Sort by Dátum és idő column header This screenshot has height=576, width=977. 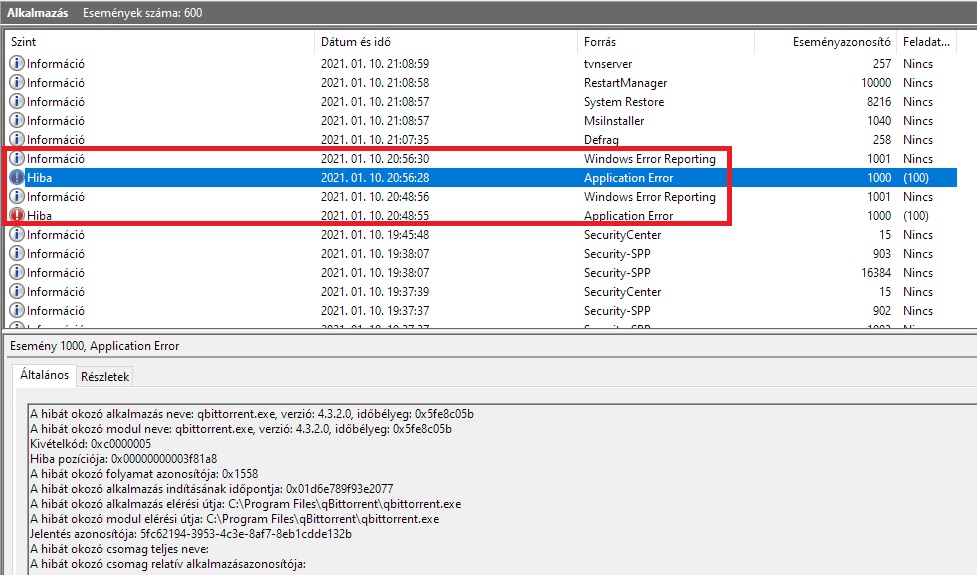tap(446, 42)
